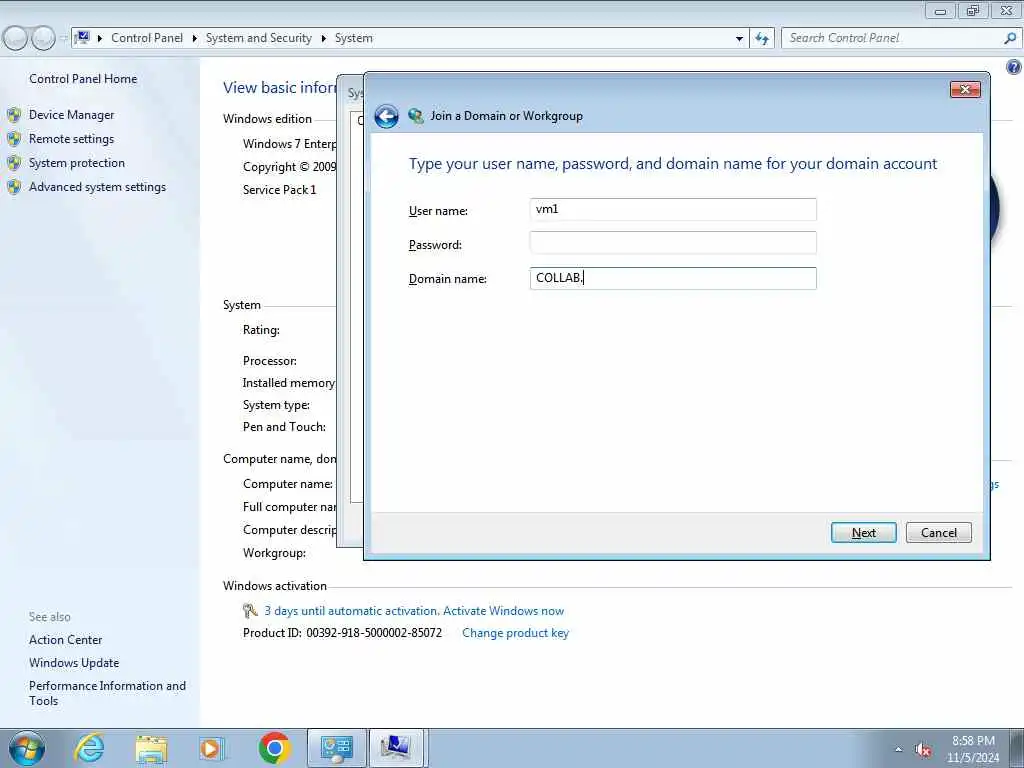
Task: Click the System breadcrumb
Action: 353,38
